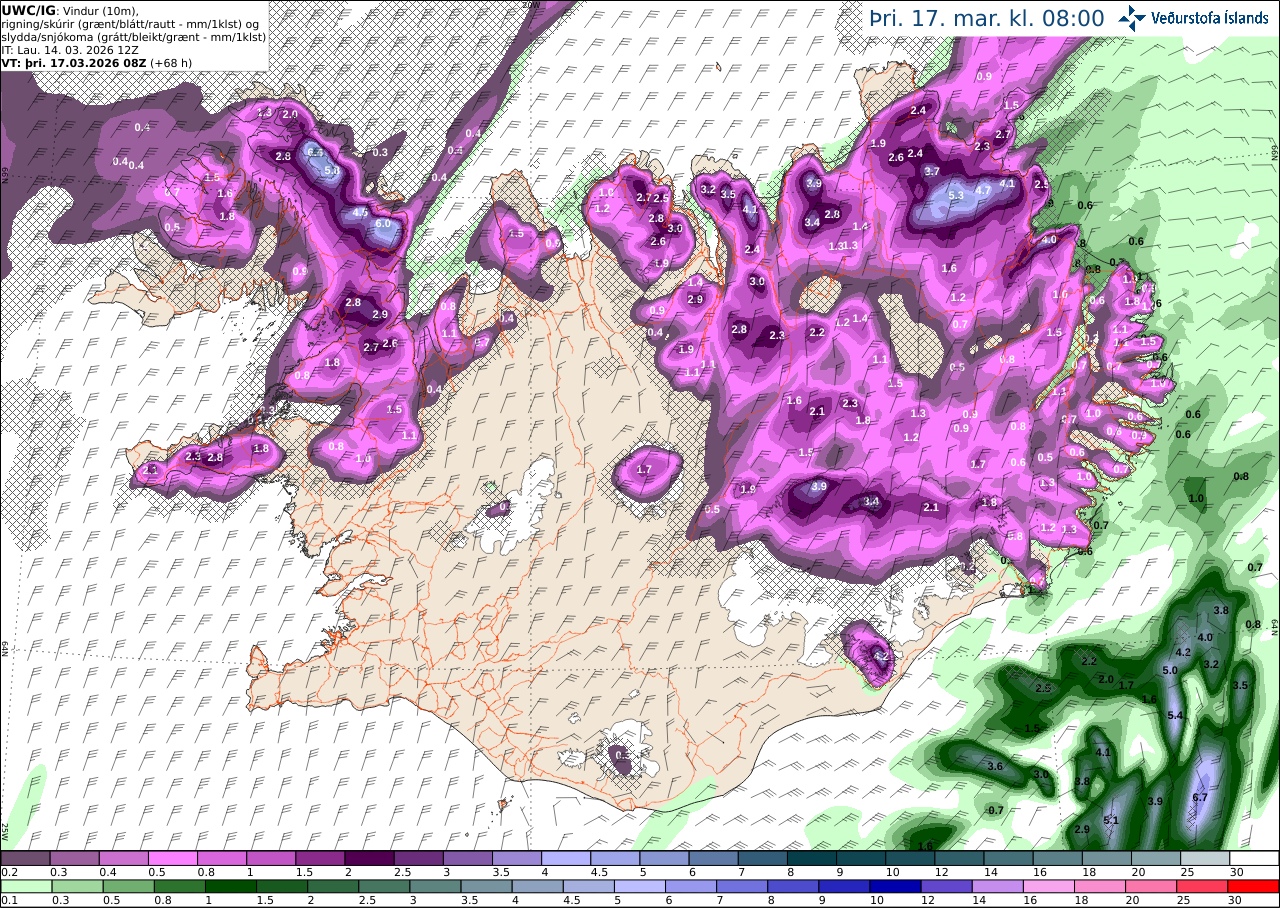The width and height of the screenshot is (1280, 908).
Task: Click the Veðurstofa Íslands logo icon
Action: (1132, 17)
